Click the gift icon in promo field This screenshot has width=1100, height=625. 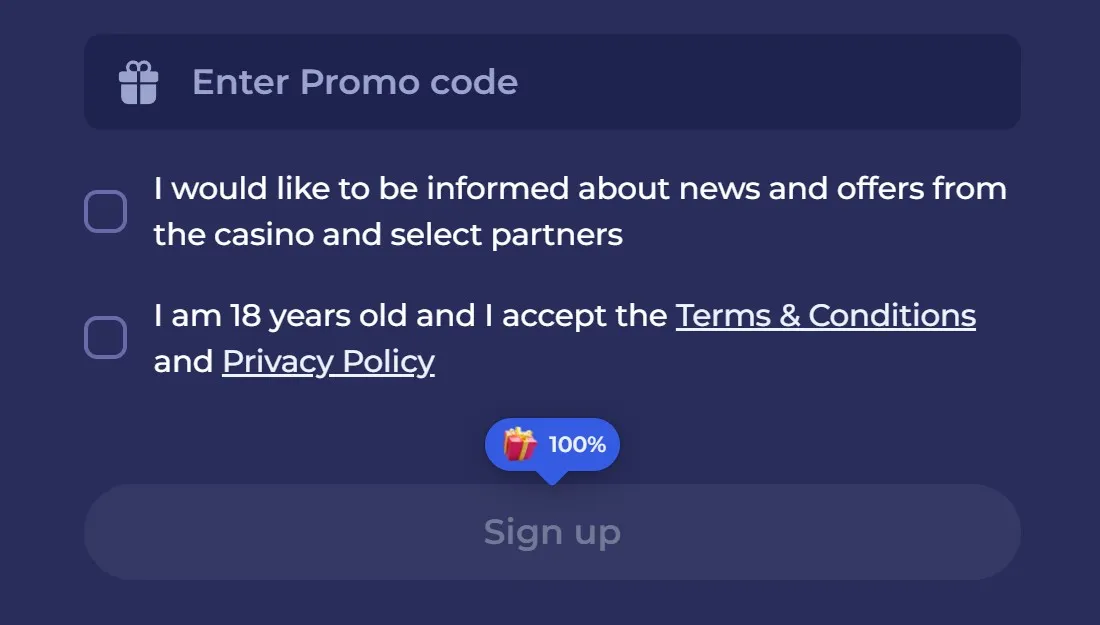pos(139,82)
